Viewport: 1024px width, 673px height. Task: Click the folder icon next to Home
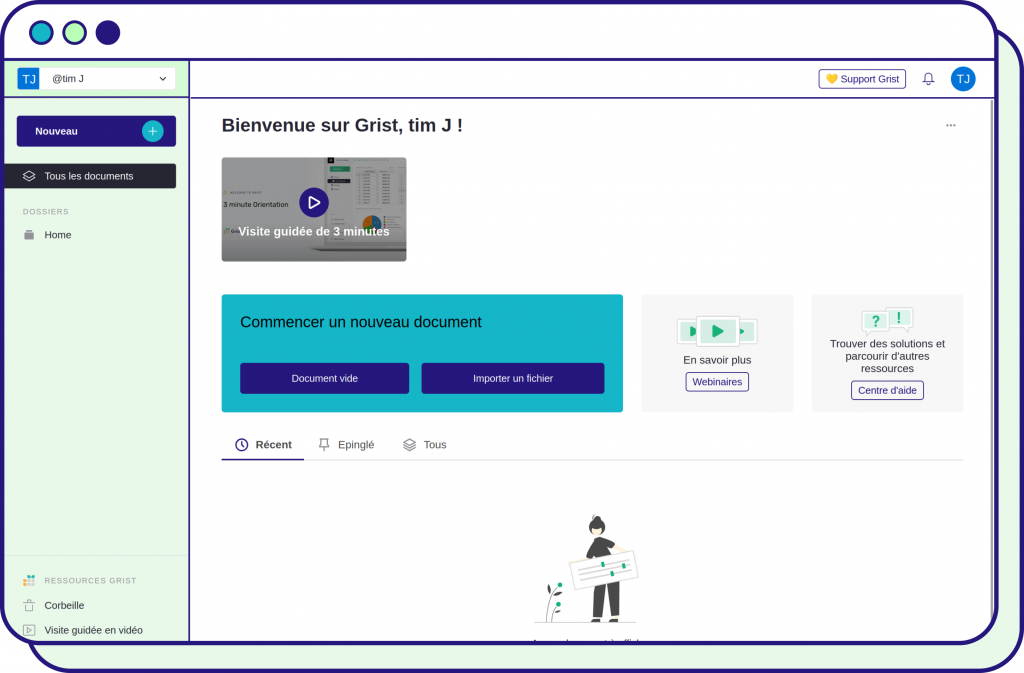pos(29,235)
